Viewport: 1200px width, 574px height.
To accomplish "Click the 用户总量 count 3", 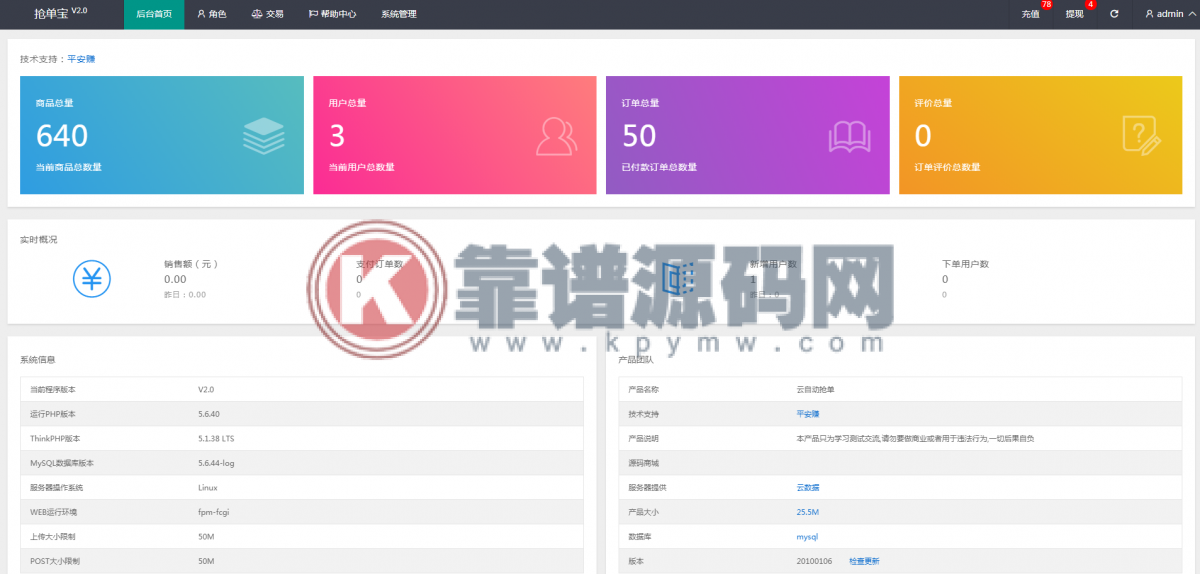I will coord(337,135).
